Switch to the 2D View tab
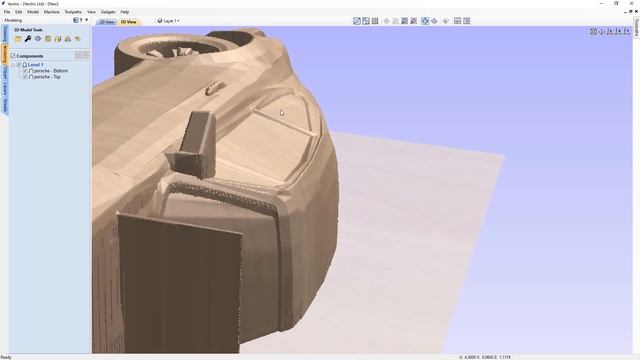 [x=107, y=22]
